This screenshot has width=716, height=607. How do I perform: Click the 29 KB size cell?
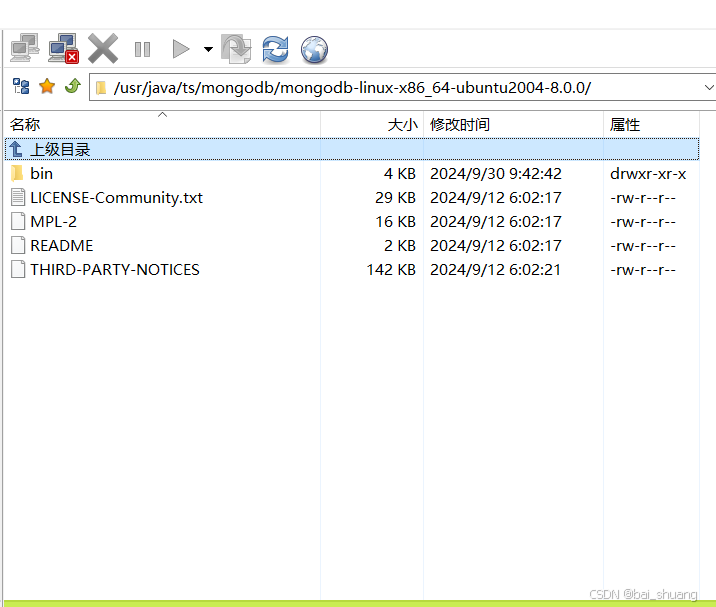click(395, 198)
